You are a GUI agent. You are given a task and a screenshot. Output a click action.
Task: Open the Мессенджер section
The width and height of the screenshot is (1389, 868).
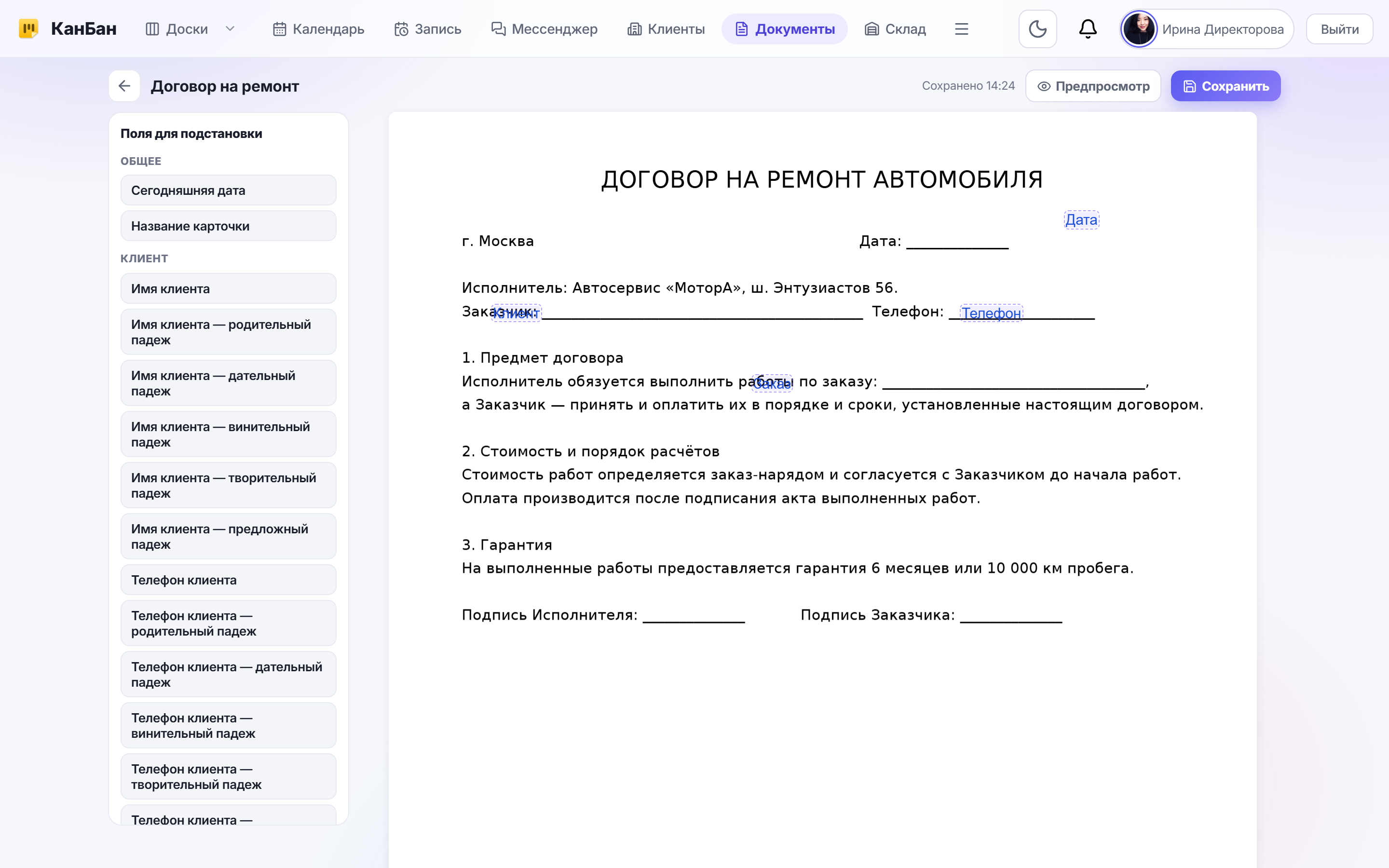pyautogui.click(x=544, y=29)
